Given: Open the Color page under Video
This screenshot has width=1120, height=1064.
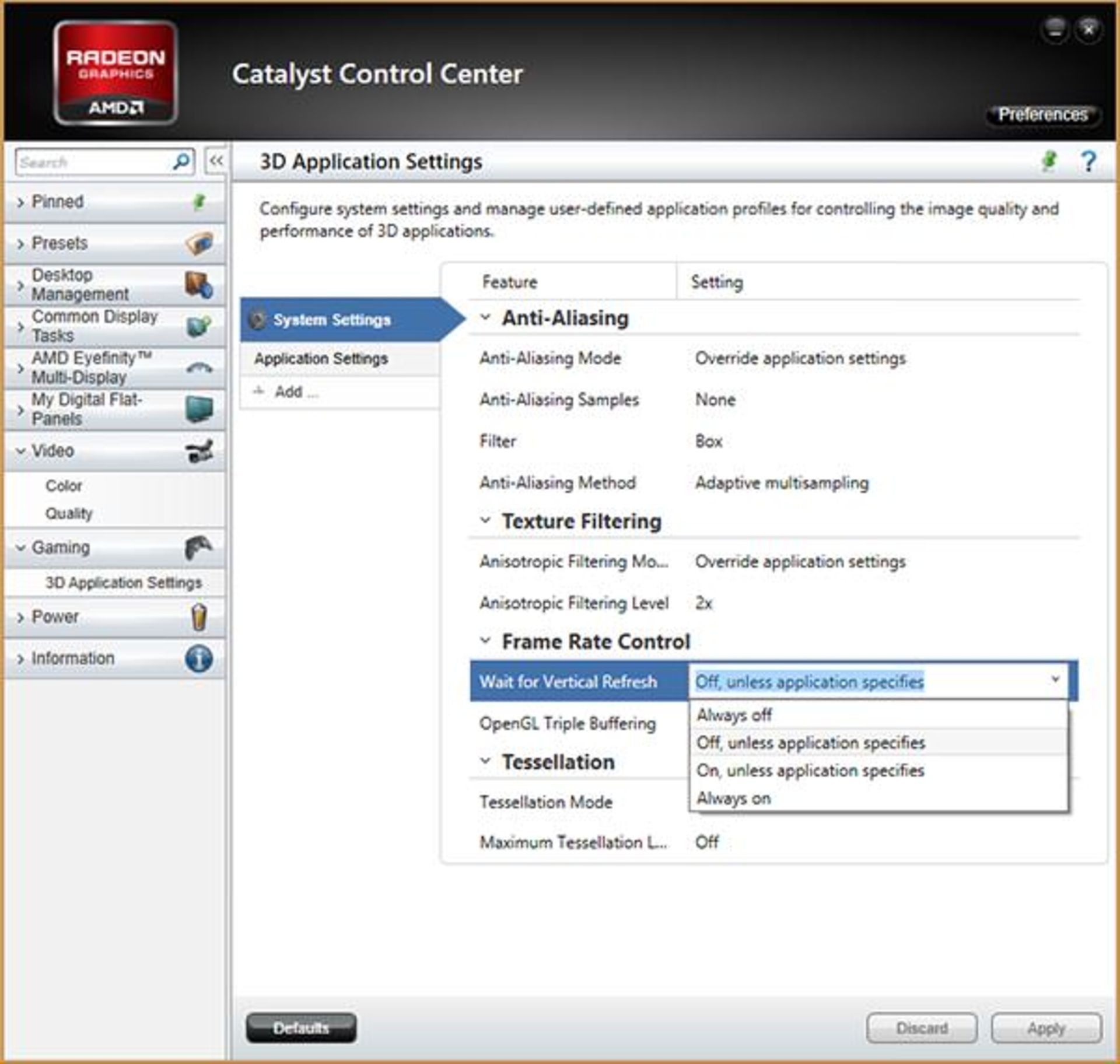Looking at the screenshot, I should [64, 486].
